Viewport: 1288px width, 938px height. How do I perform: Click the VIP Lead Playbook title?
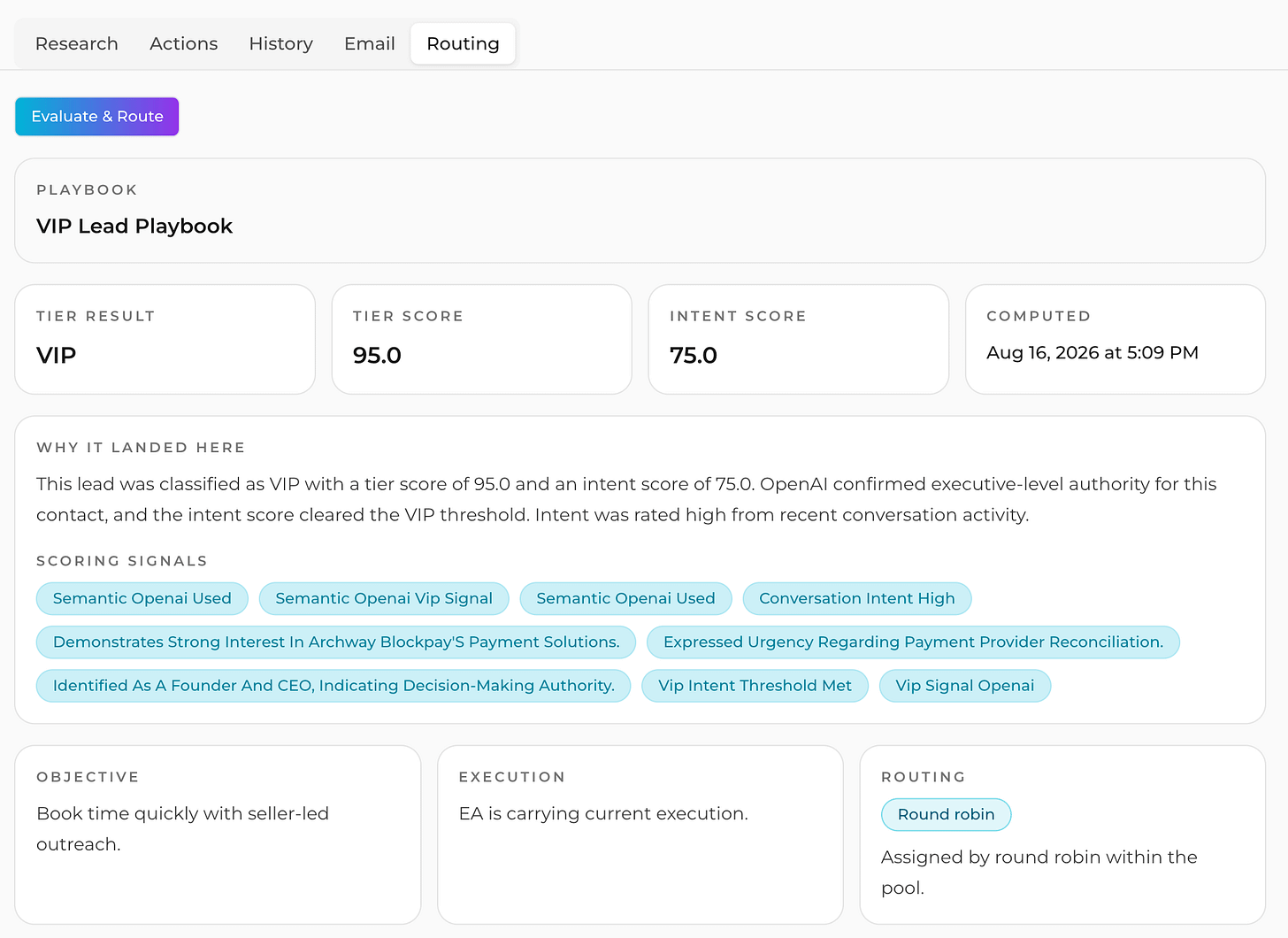pyautogui.click(x=134, y=226)
